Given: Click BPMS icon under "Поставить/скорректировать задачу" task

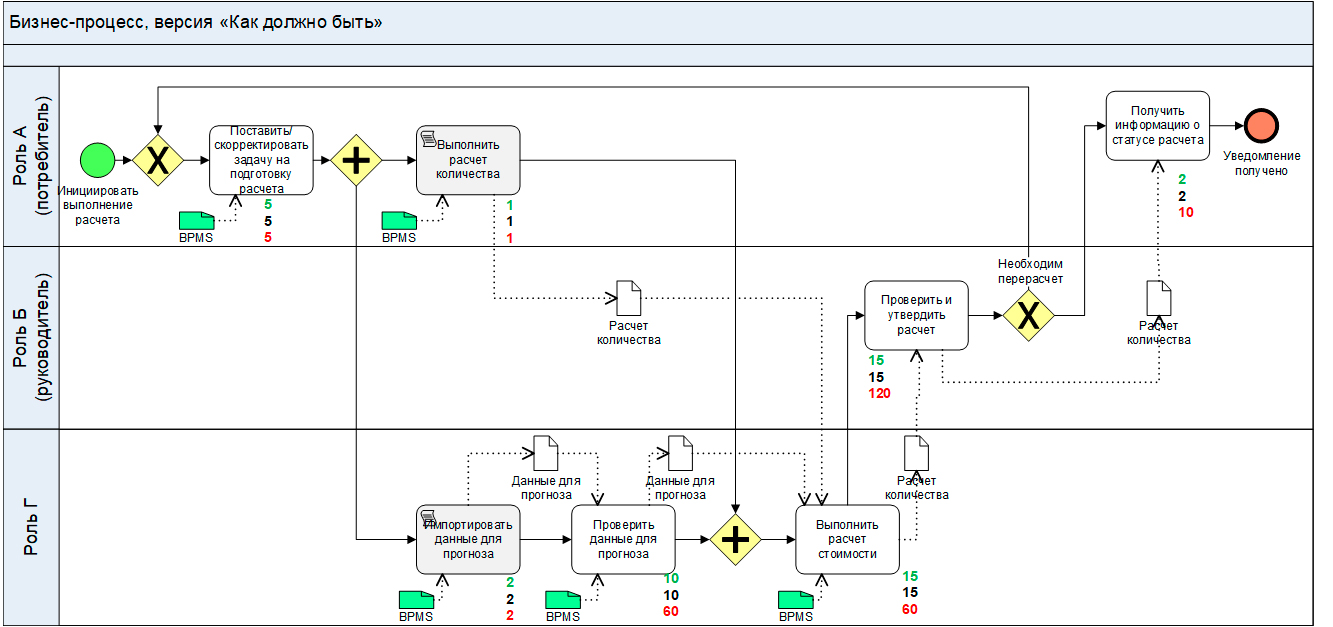Looking at the screenshot, I should point(196,221).
